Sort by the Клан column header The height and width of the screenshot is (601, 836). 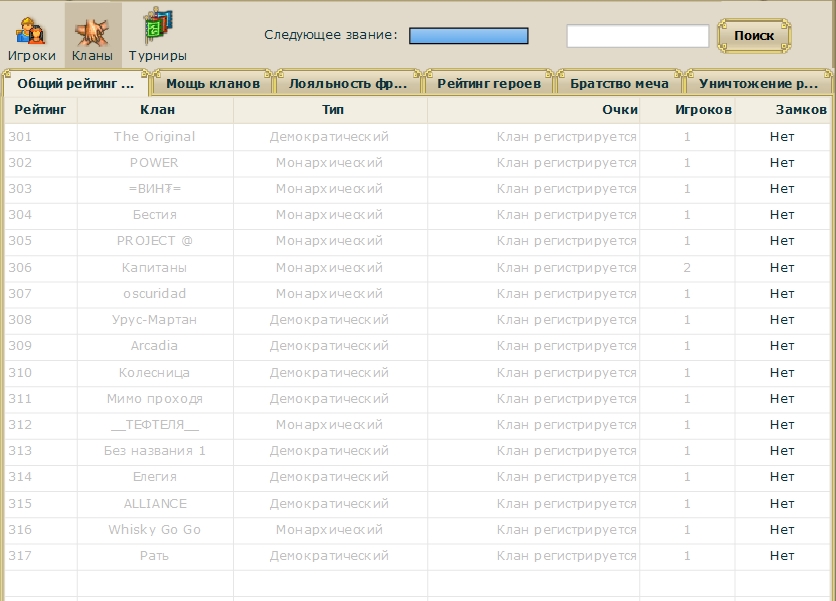pos(155,110)
